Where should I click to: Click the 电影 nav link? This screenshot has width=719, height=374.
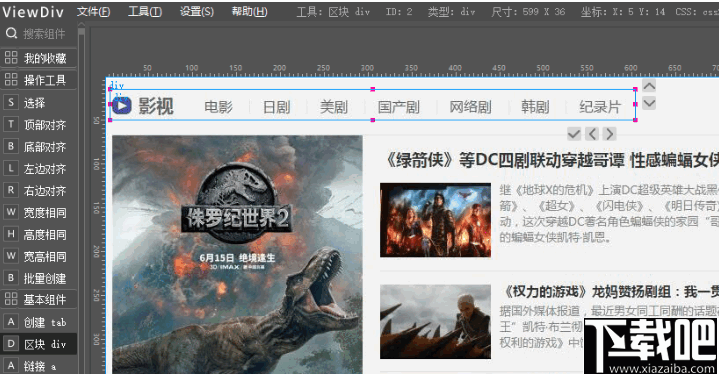coord(218,107)
